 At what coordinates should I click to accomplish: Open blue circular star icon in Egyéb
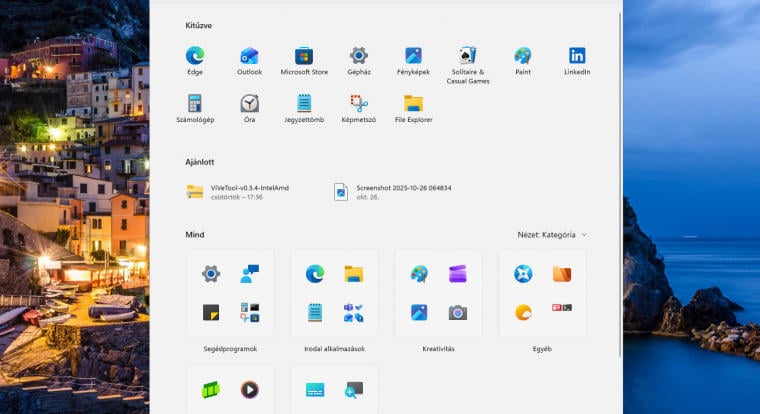coord(523,274)
